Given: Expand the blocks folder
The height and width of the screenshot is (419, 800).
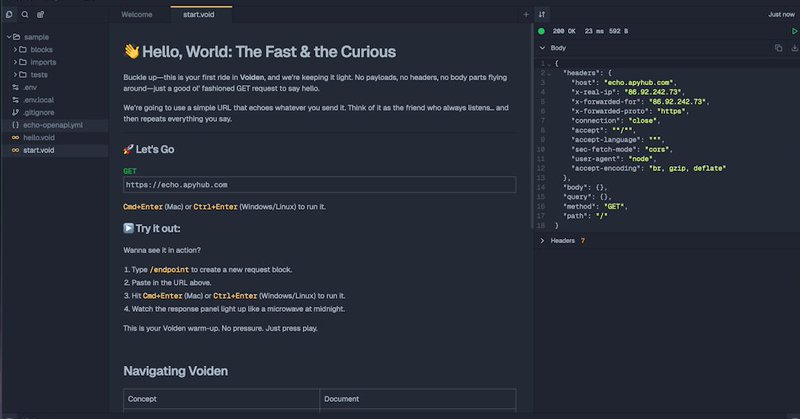Looking at the screenshot, I should (x=15, y=50).
